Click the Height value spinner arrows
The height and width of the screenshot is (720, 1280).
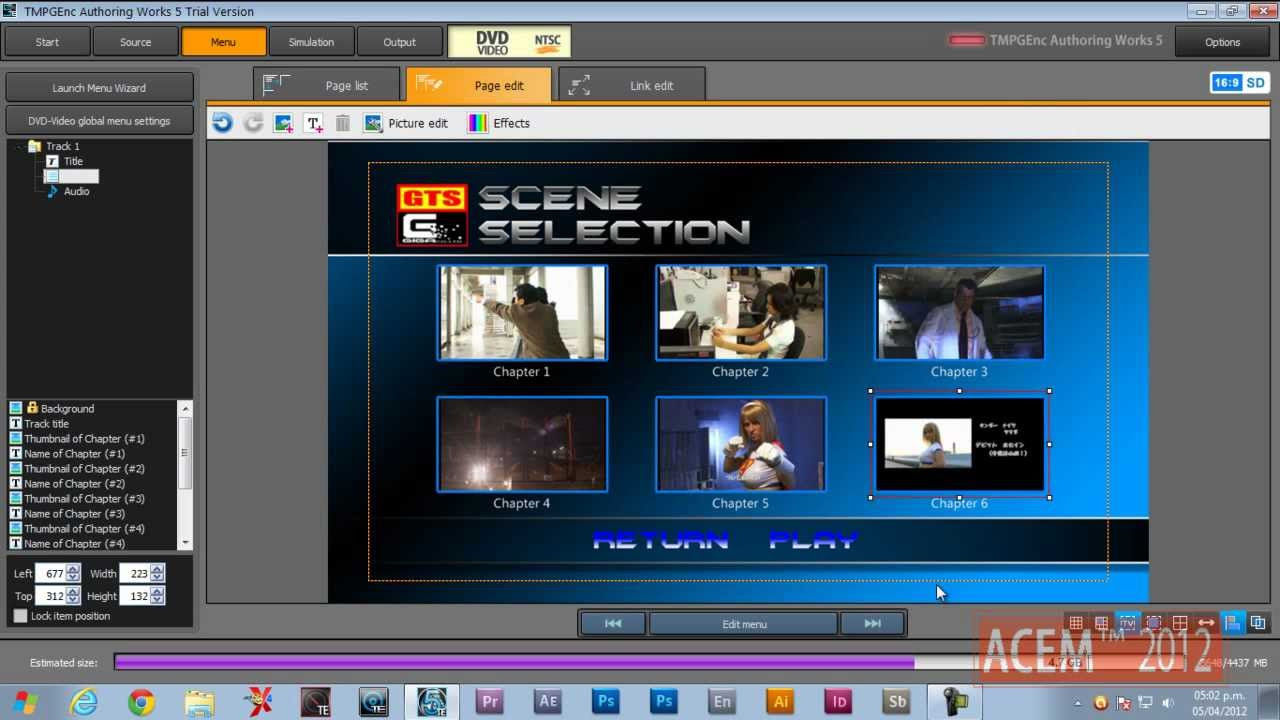tap(157, 596)
